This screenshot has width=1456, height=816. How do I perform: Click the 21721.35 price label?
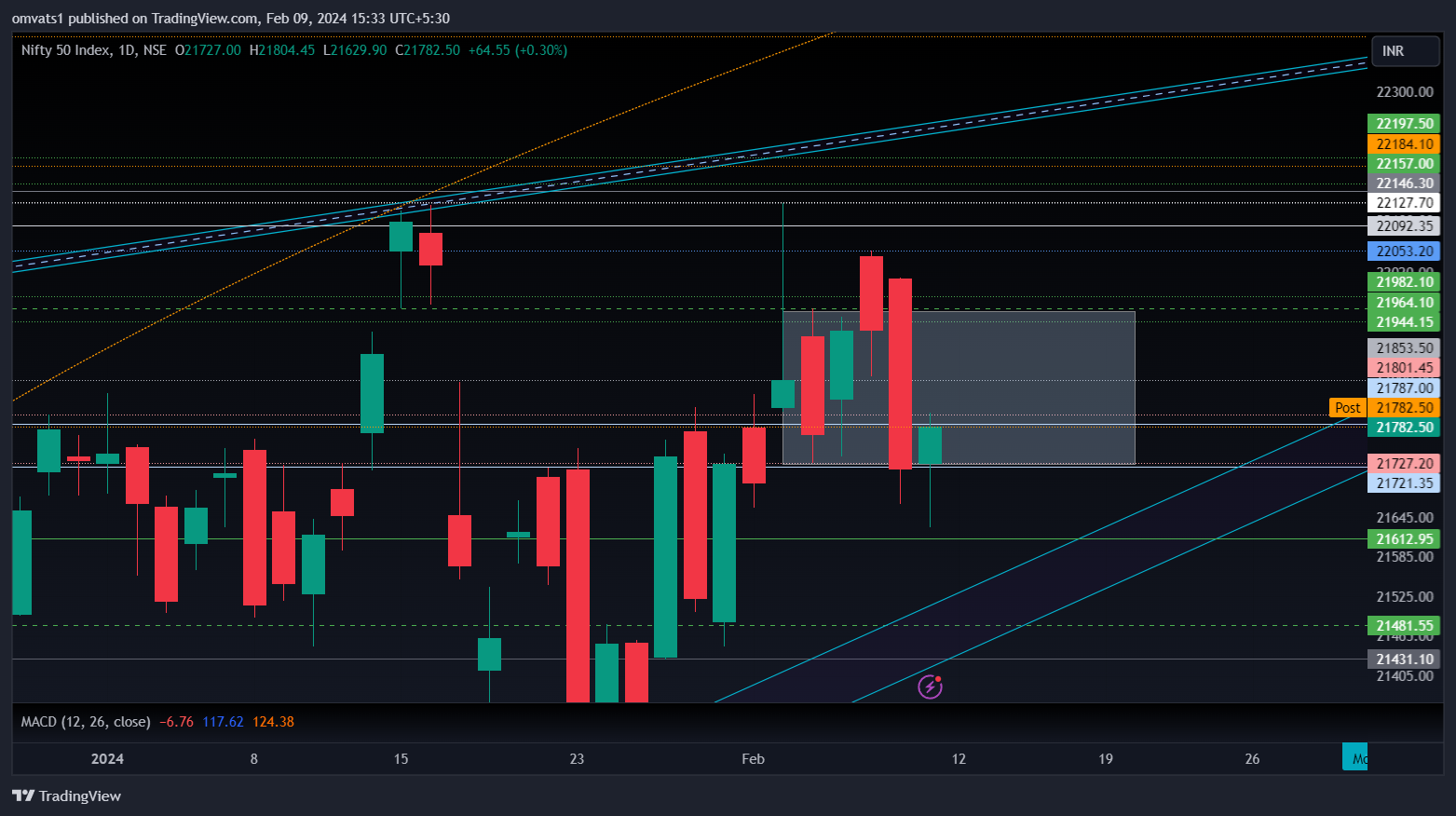pos(1405,483)
